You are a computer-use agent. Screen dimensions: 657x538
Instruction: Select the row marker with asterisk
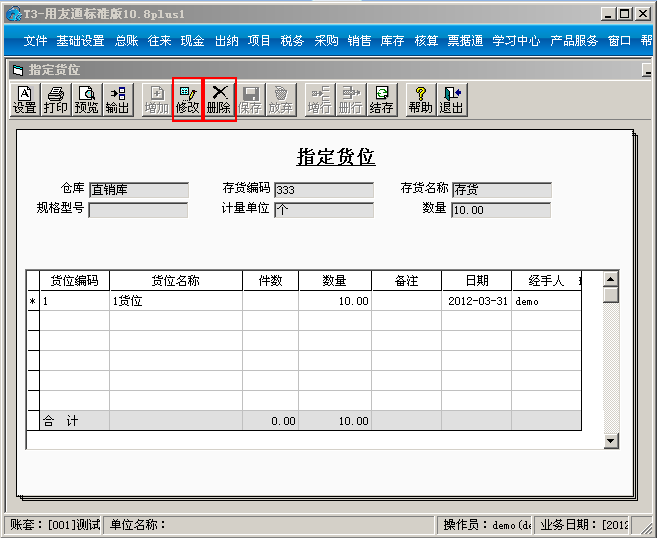[33, 301]
